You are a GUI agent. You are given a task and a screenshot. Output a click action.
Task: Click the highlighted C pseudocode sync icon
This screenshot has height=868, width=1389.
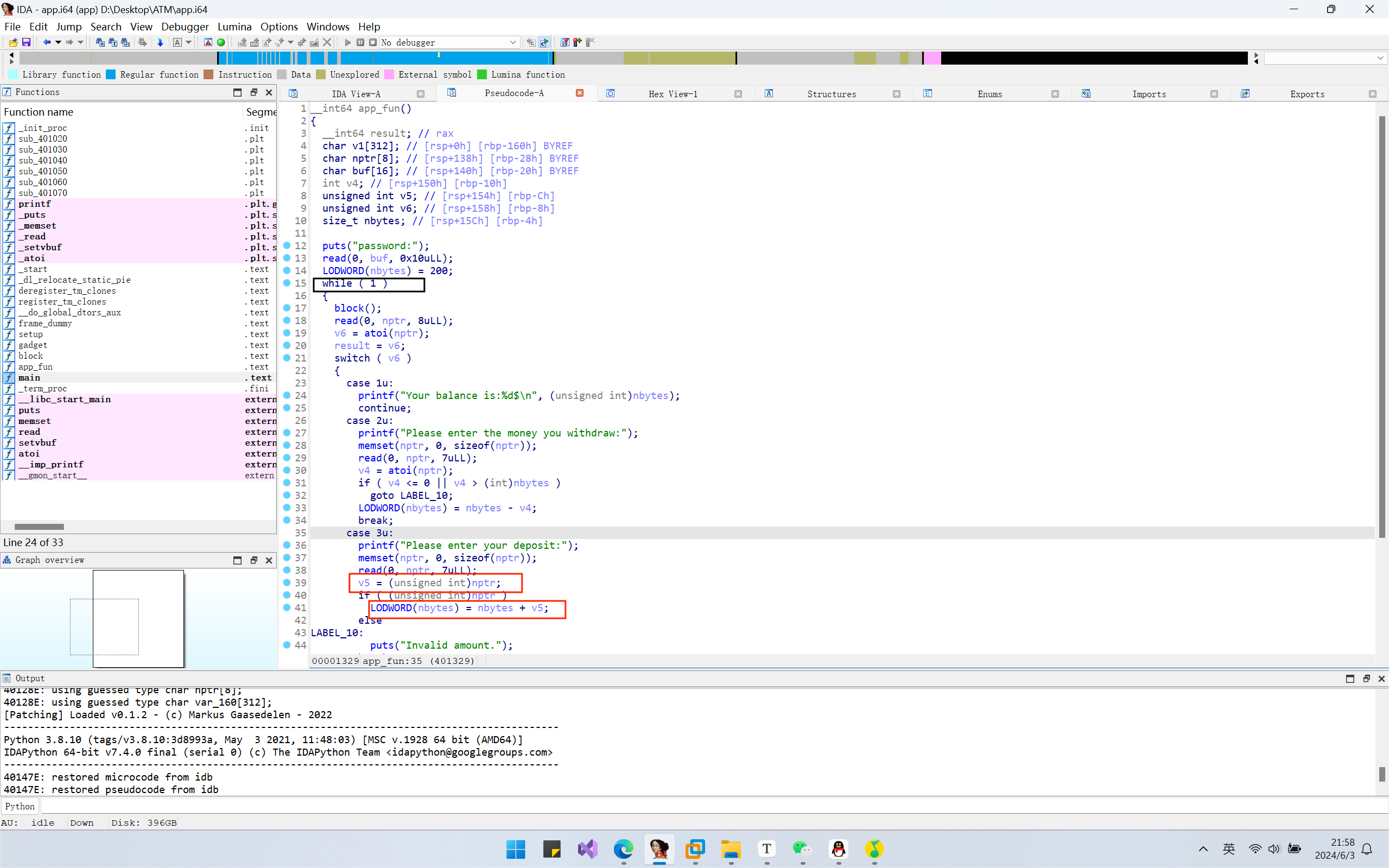(x=544, y=42)
